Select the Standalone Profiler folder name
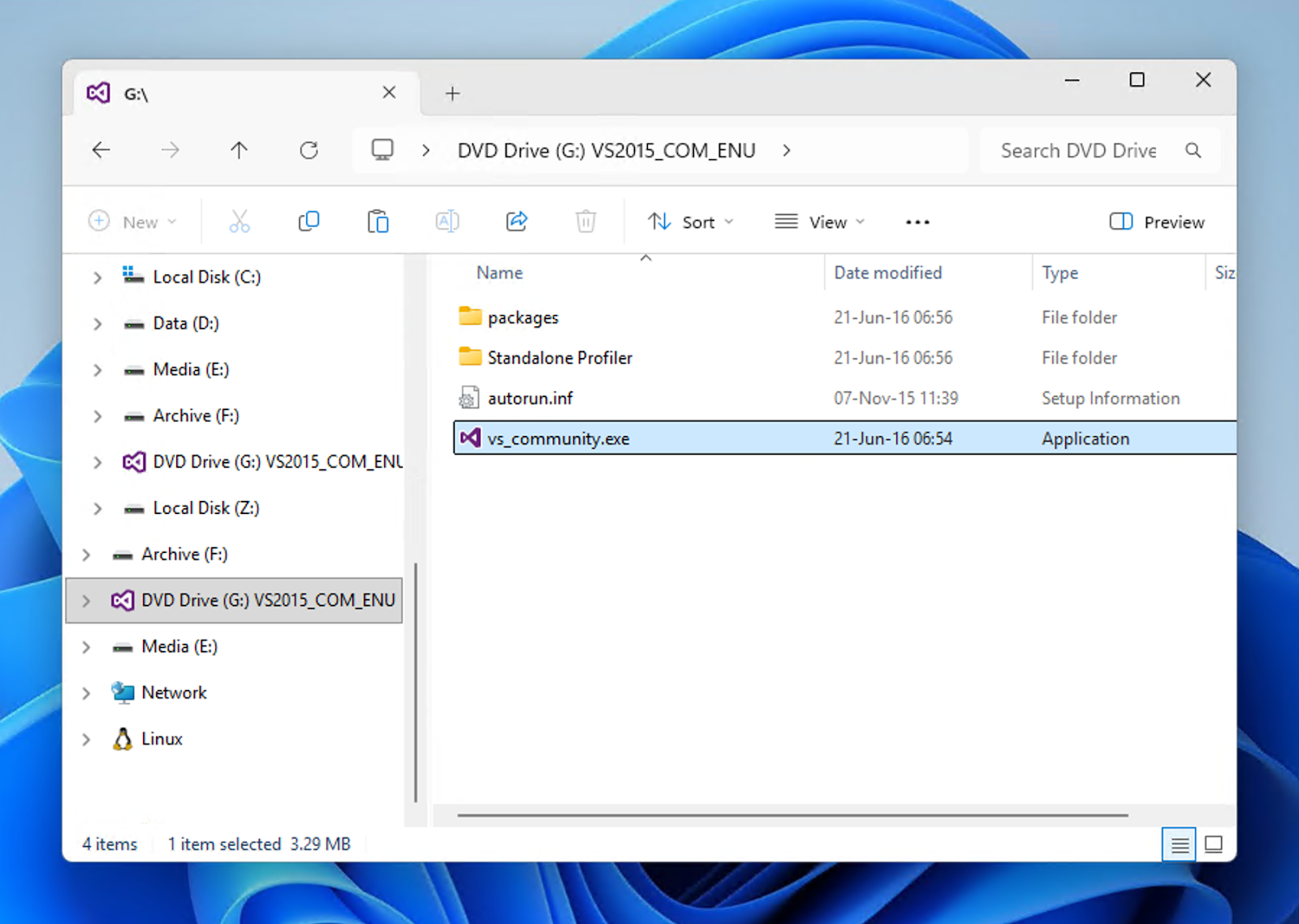The image size is (1299, 924). 559,357
